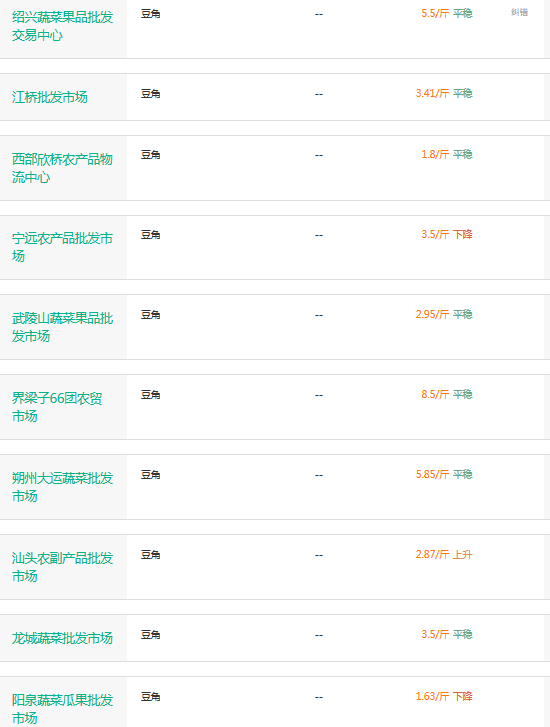This screenshot has width=550, height=727.
Task: Open the 绍兴蔬菜果品批发交易中心 market link
Action: coord(63,26)
